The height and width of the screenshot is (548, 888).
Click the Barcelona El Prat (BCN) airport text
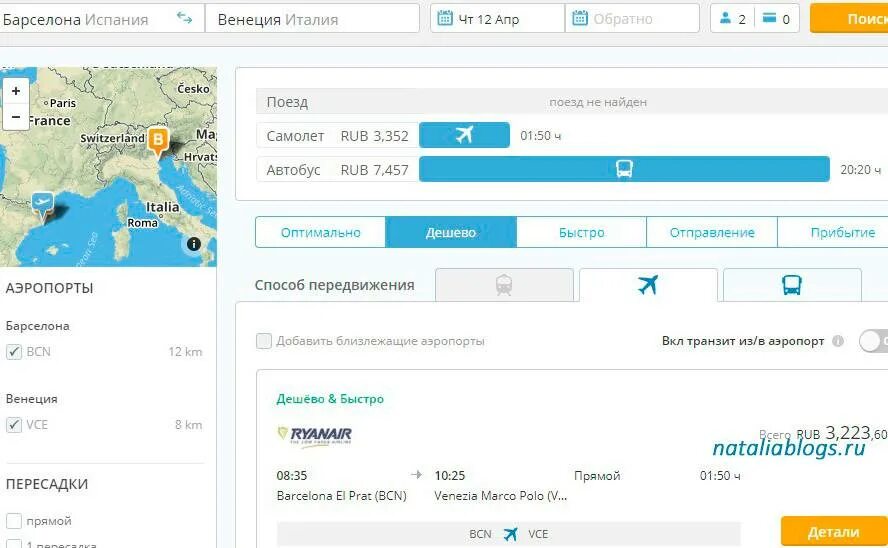(341, 496)
